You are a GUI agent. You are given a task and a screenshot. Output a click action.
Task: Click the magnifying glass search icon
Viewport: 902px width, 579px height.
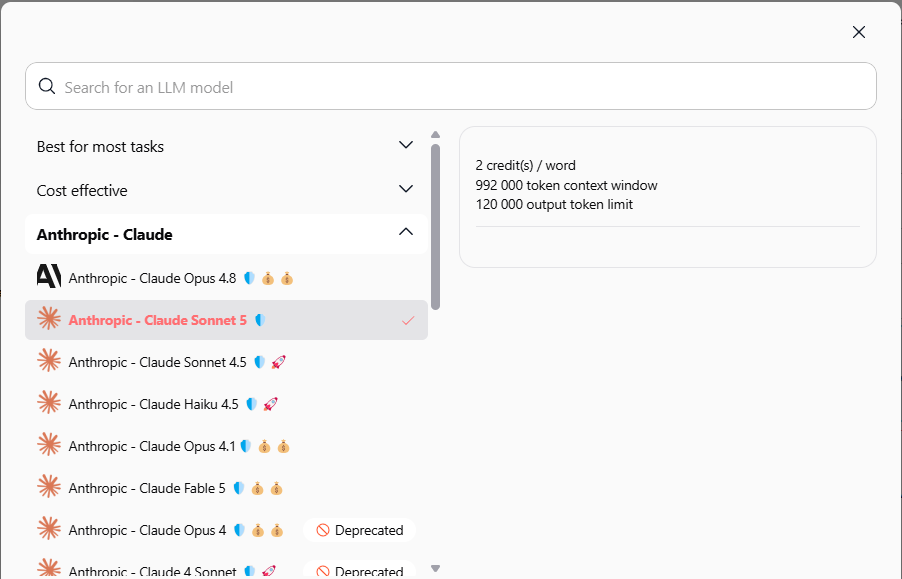coord(47,86)
